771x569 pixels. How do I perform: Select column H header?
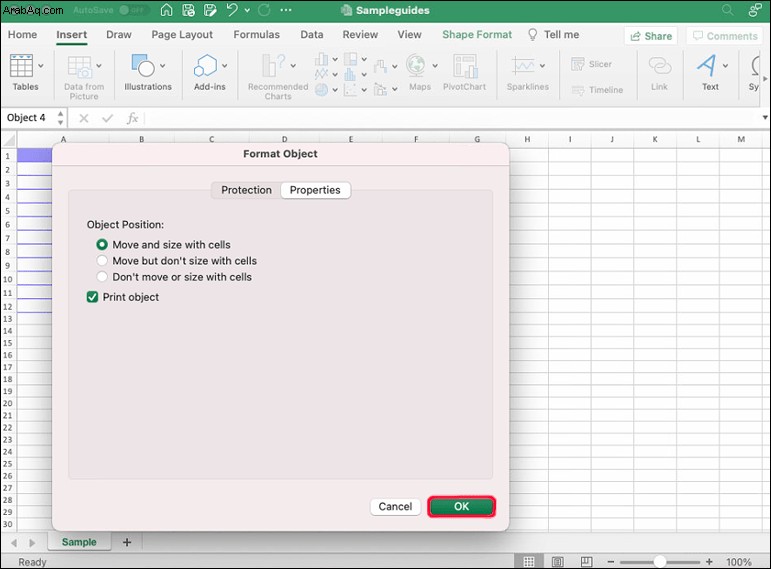[x=527, y=139]
